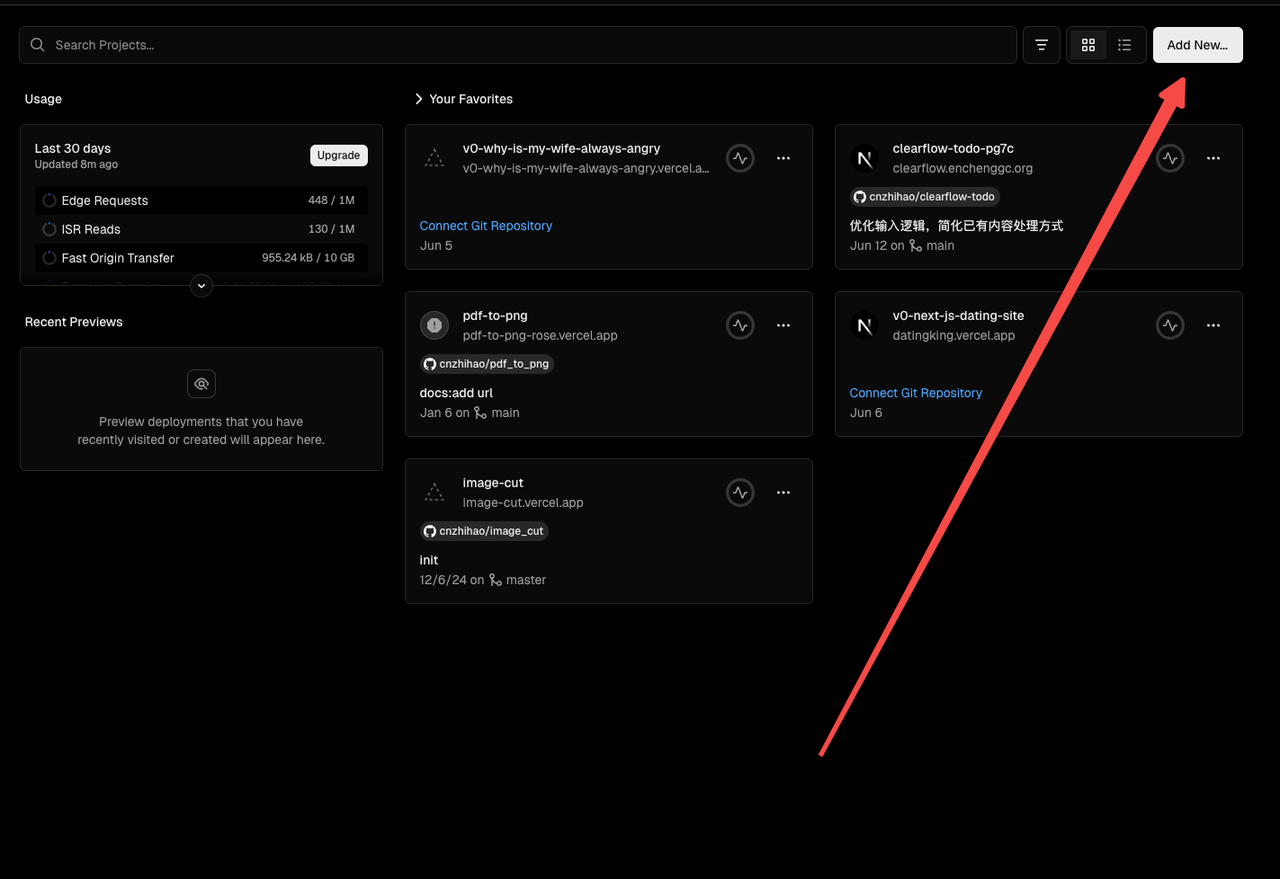Viewport: 1280px width, 879px height.
Task: Click activity icon for the image-cut project
Action: point(740,492)
